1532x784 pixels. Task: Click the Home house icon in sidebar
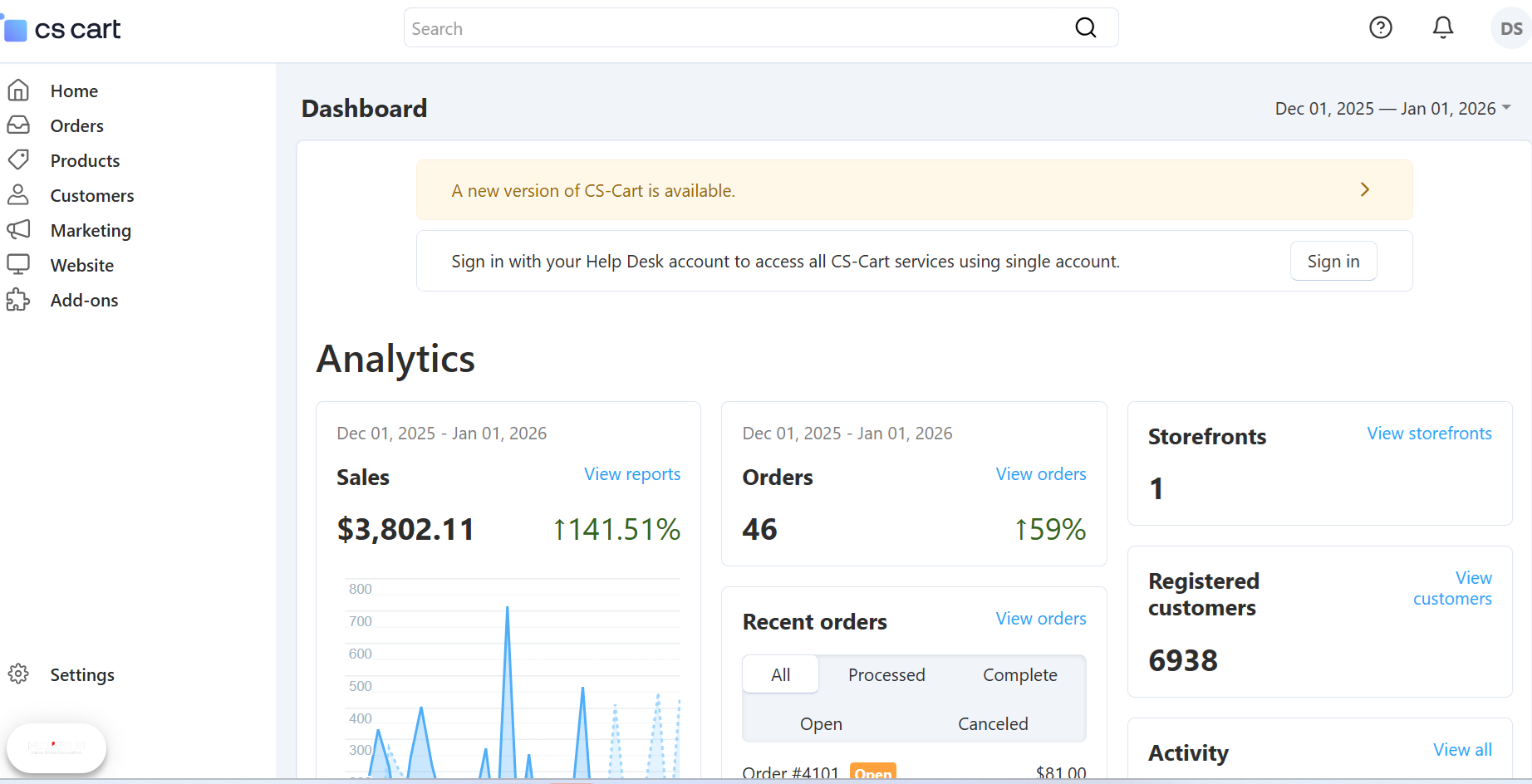[18, 91]
